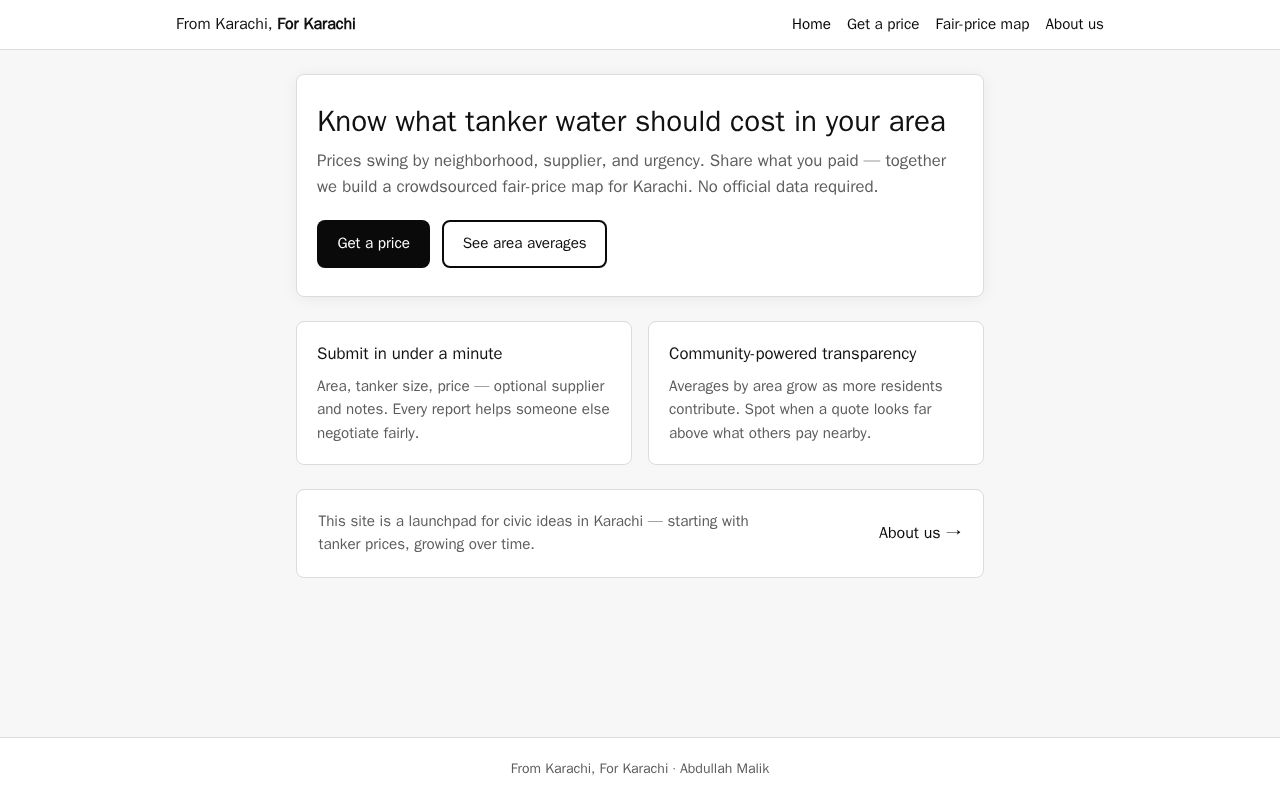
Task: Click the bold For Karachi text in header
Action: (x=316, y=24)
